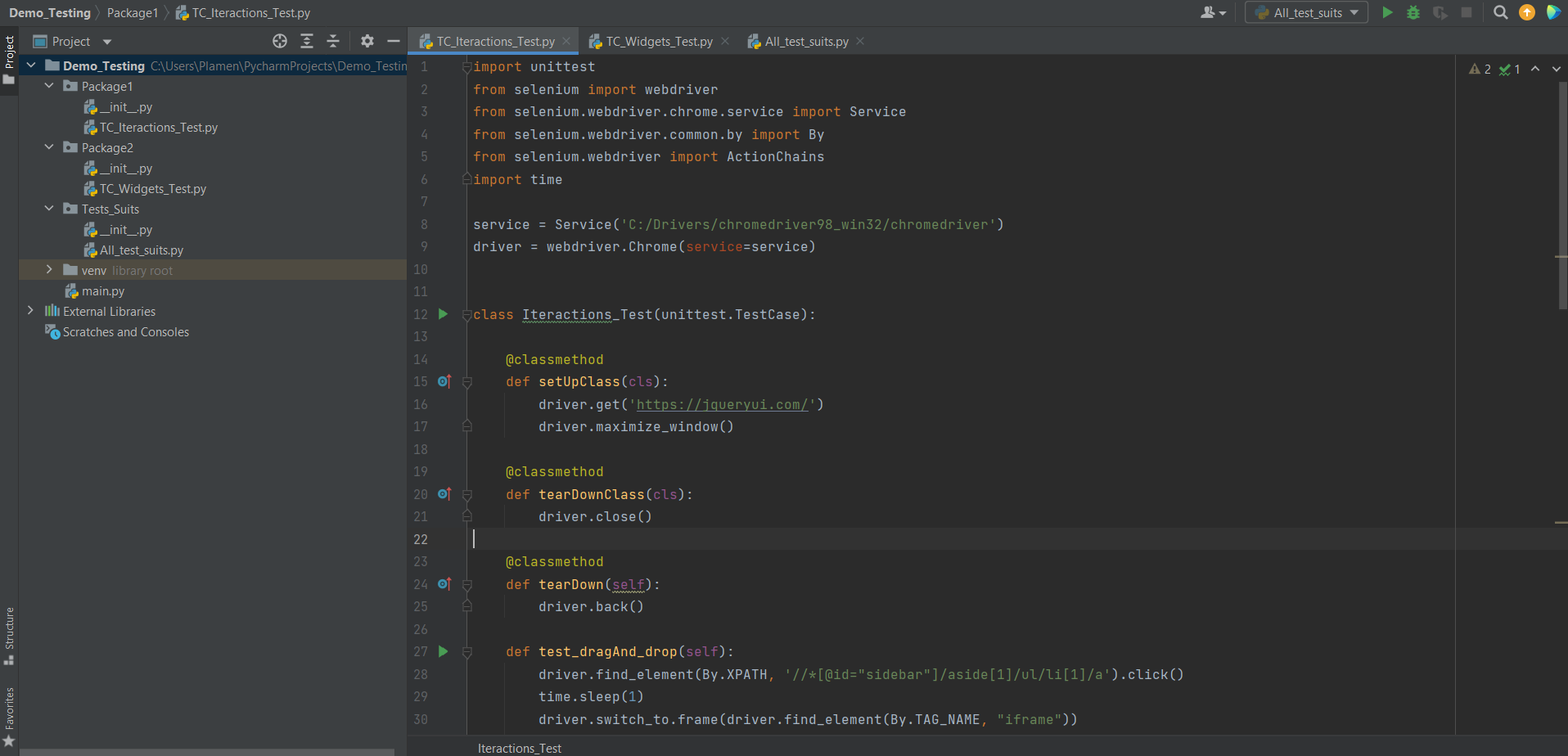Start a debugging session with the bug icon
1568x756 pixels.
click(x=1413, y=12)
